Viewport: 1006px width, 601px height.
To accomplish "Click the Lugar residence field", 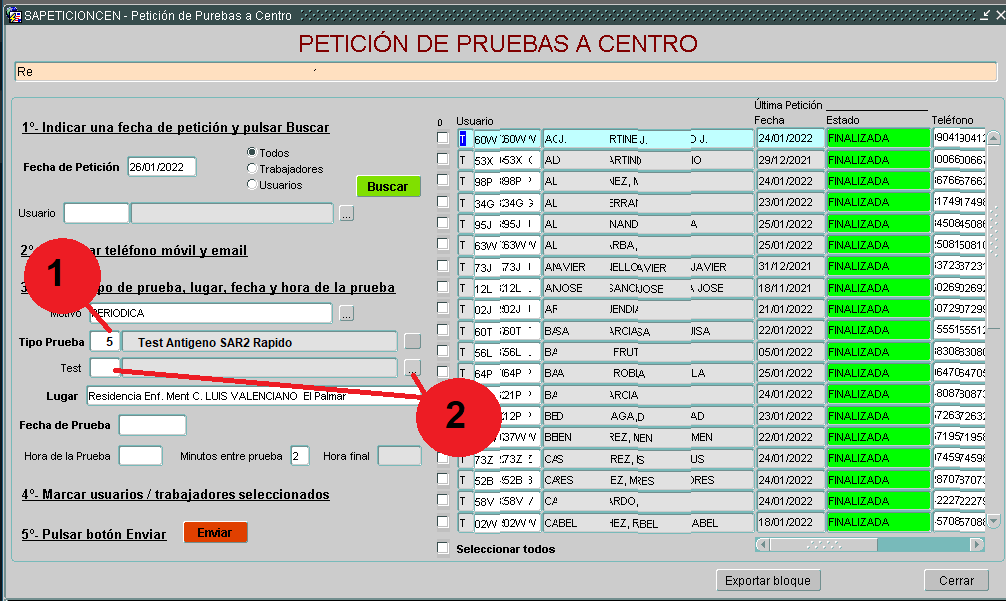I will coord(250,396).
